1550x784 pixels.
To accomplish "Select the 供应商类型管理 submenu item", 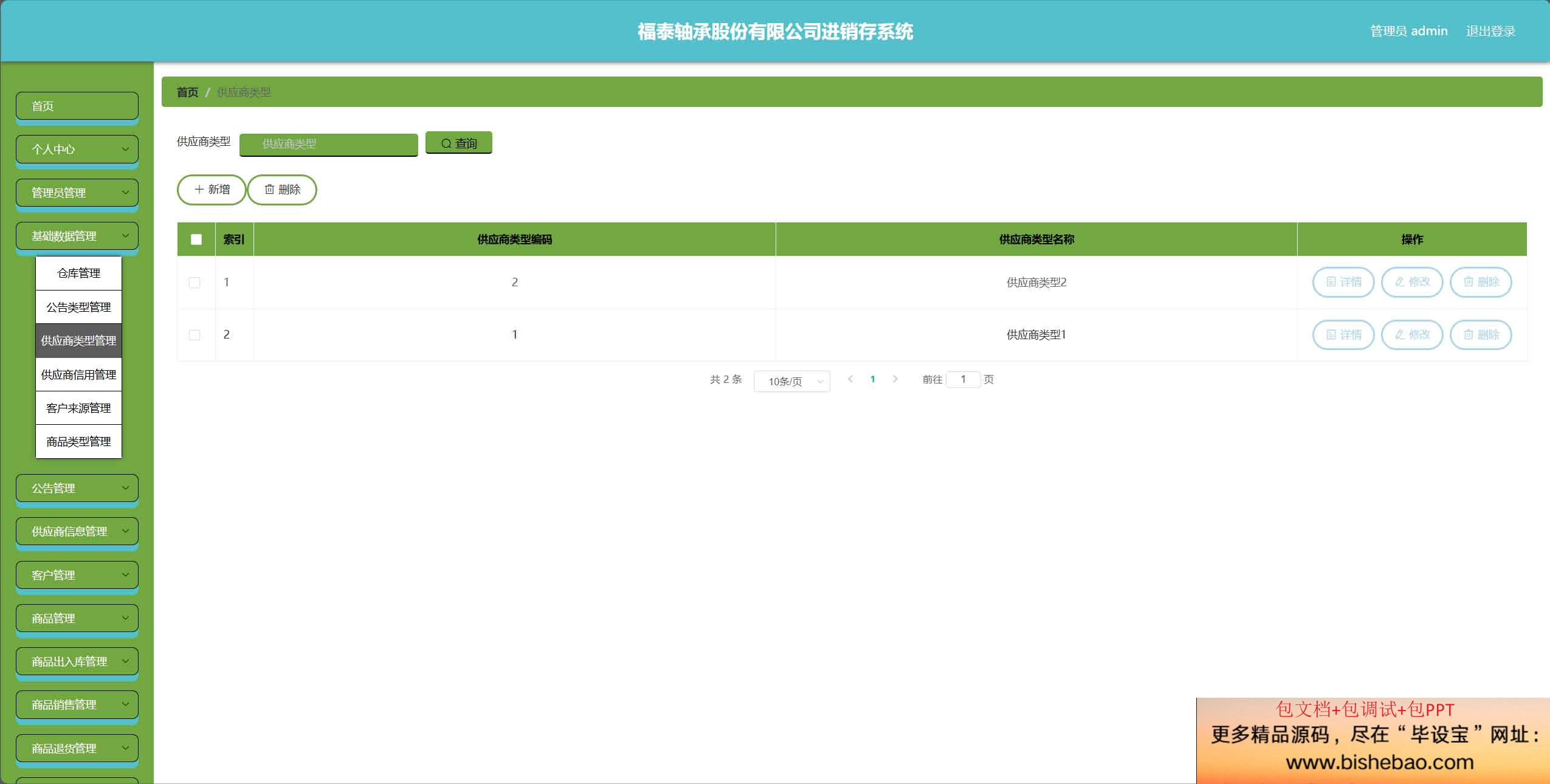I will [x=79, y=341].
